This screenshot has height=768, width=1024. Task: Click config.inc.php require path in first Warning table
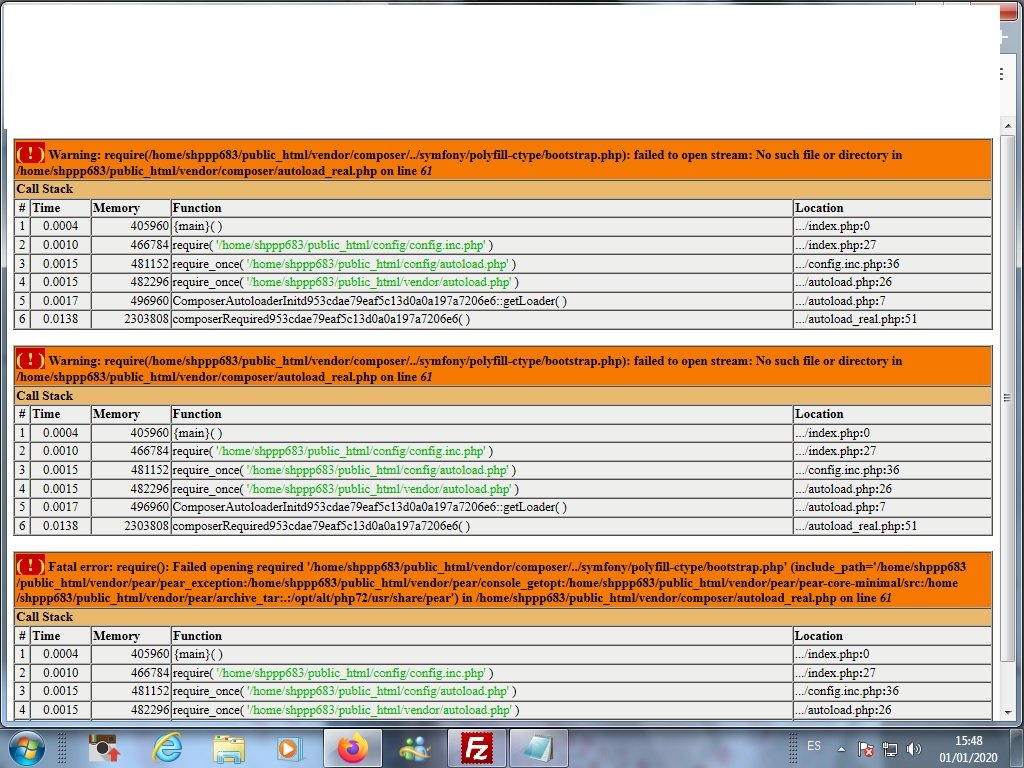click(350, 245)
